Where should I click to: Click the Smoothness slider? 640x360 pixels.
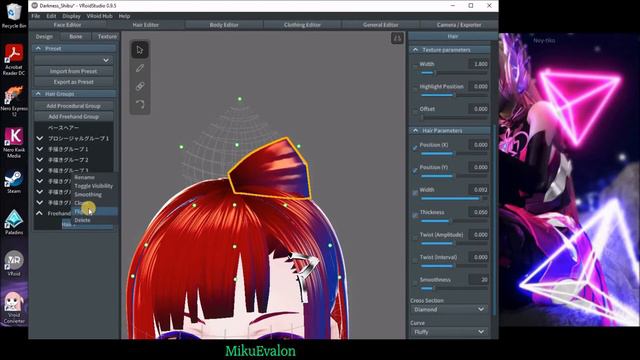(454, 288)
